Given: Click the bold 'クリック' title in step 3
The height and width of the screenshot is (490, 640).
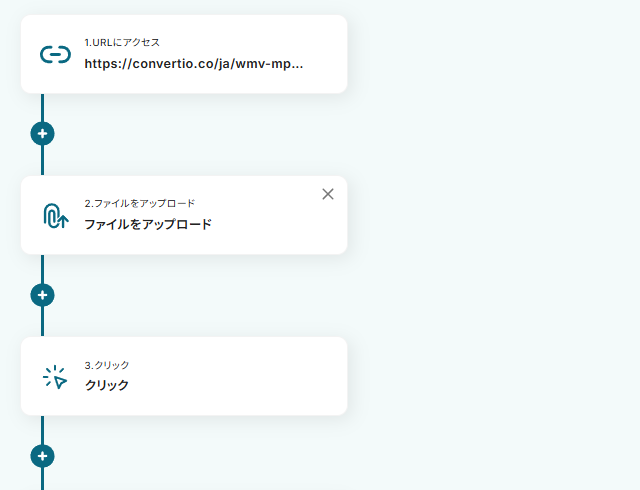Looking at the screenshot, I should [x=107, y=385].
